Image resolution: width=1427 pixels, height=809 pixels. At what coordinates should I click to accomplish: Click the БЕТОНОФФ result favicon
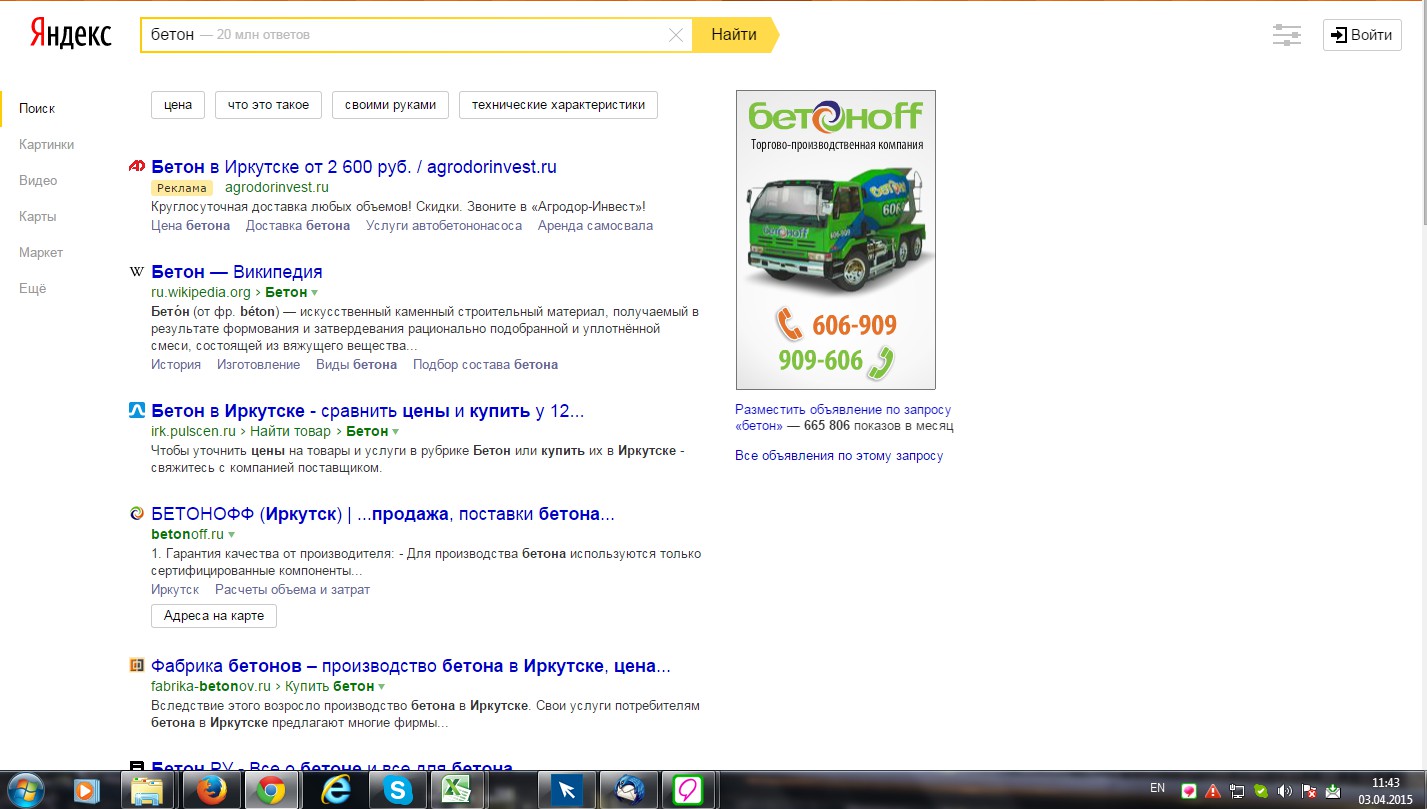click(x=137, y=514)
